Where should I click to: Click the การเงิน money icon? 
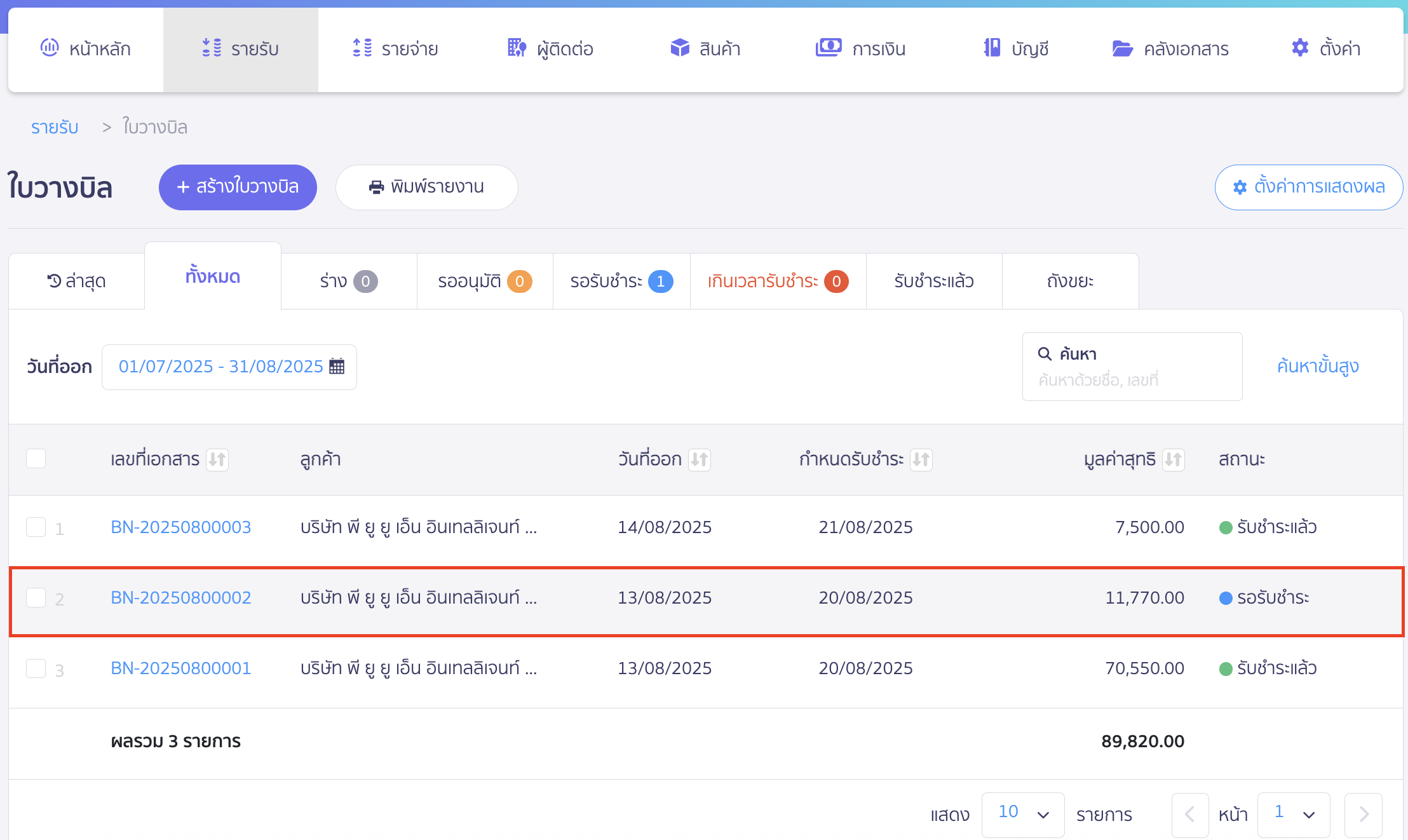tap(829, 48)
